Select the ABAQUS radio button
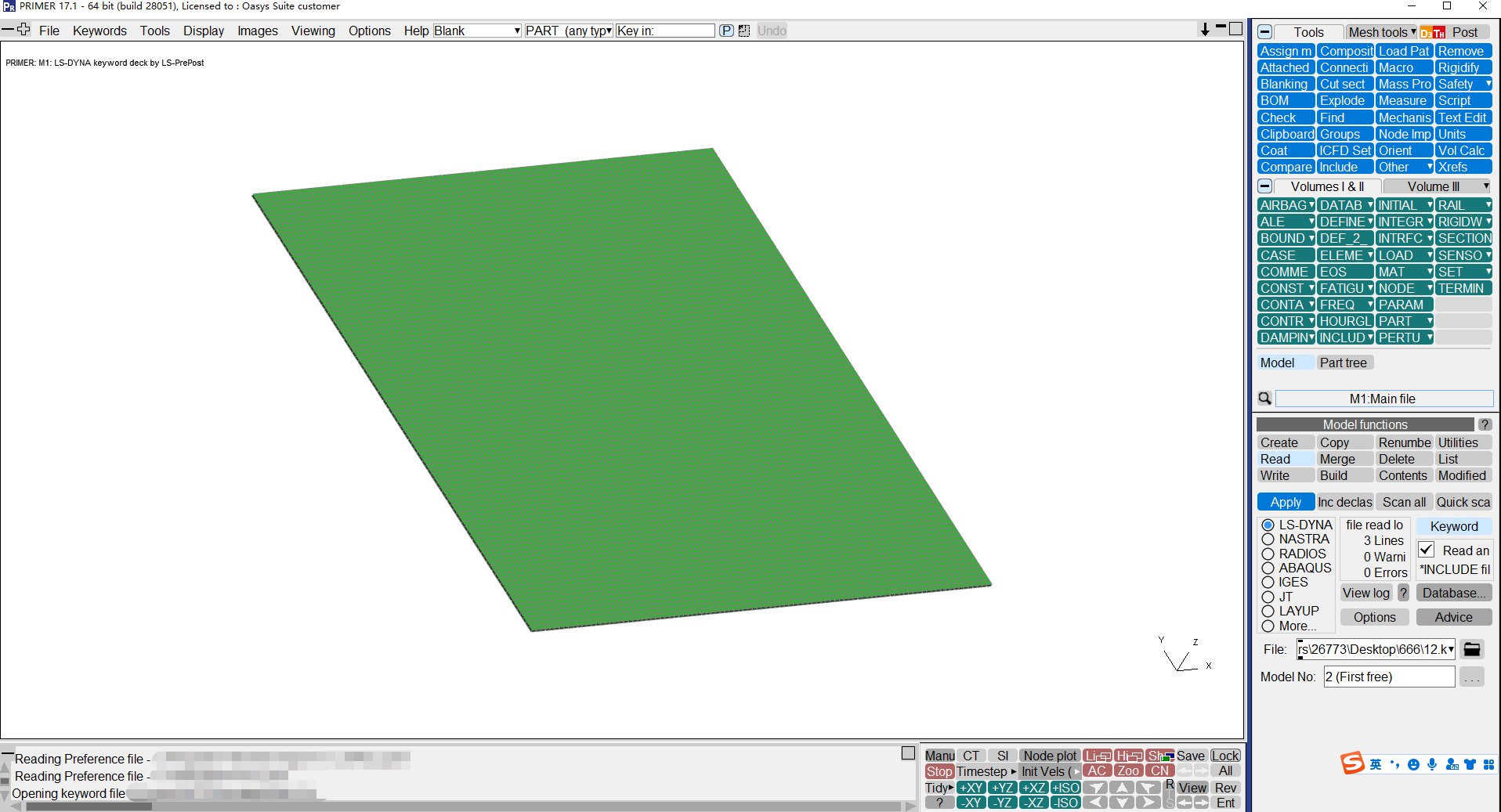The height and width of the screenshot is (812, 1501). tap(1268, 568)
